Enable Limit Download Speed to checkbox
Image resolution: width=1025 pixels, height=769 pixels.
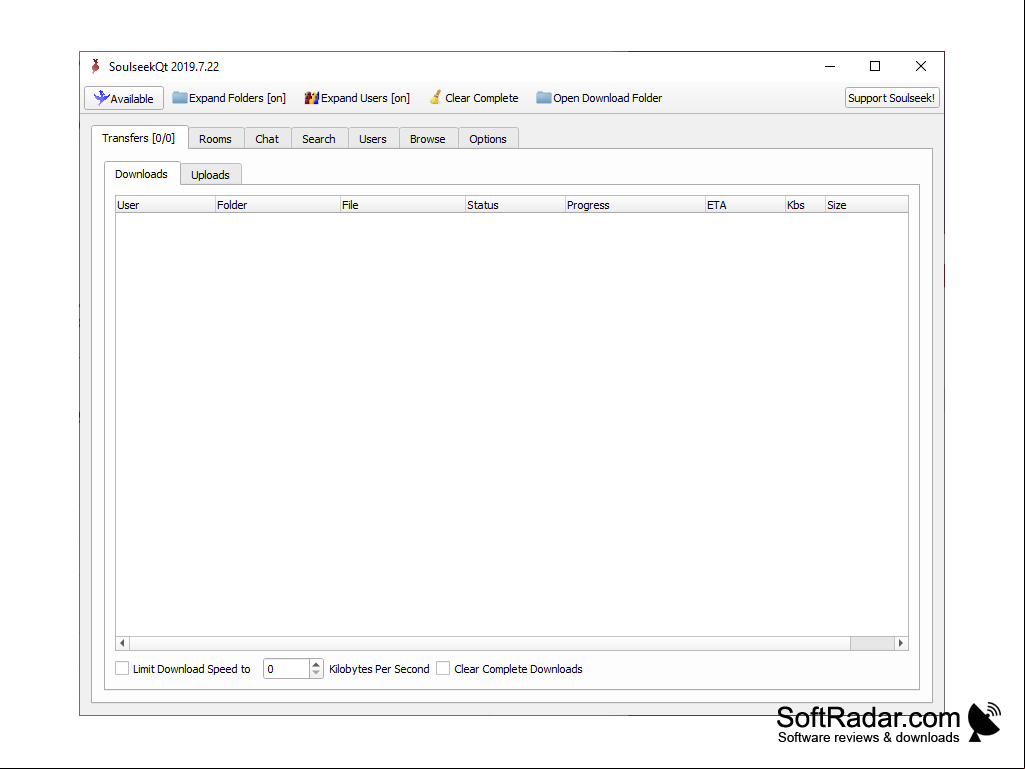[122, 668]
